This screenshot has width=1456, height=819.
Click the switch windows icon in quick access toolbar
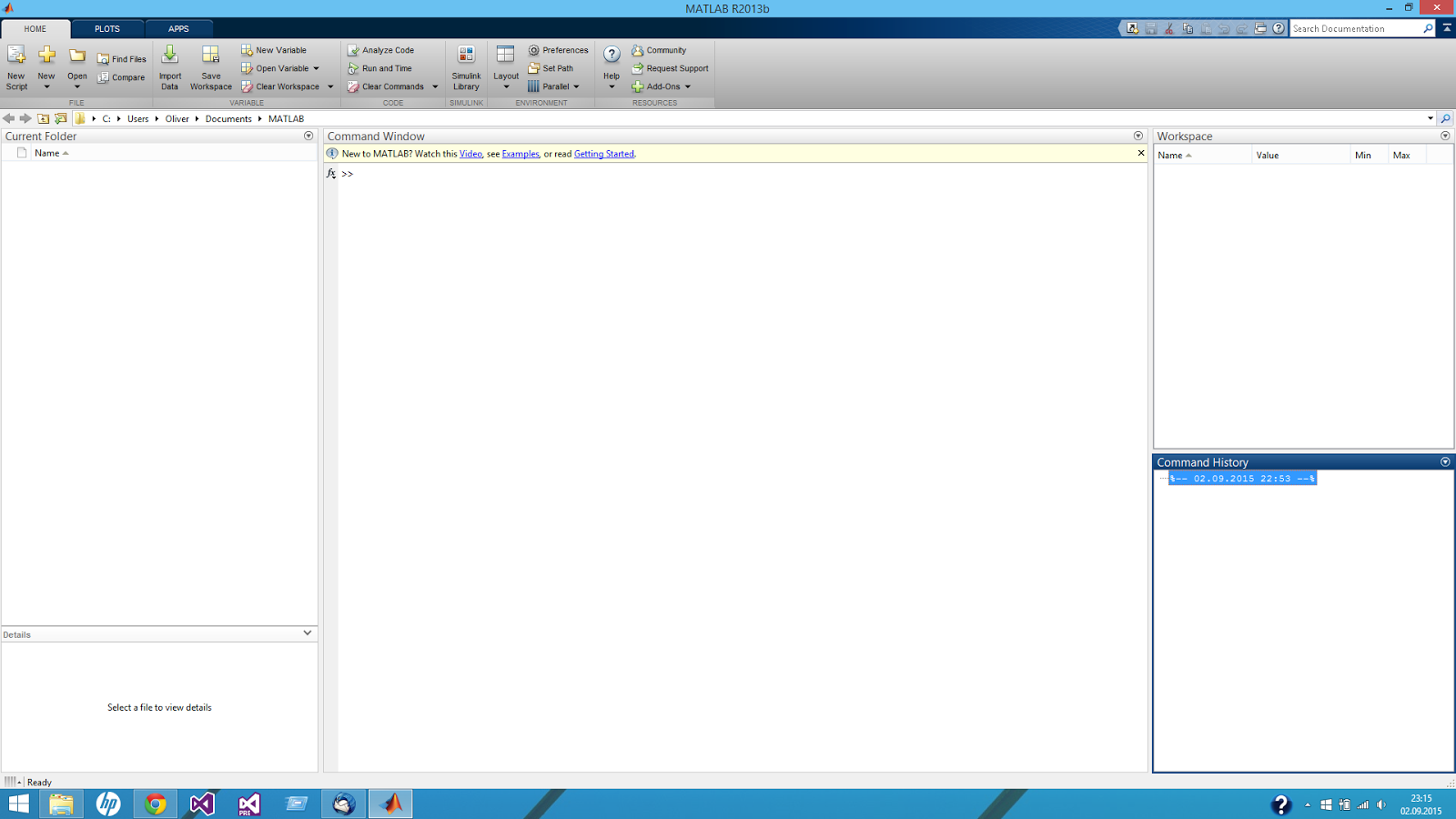tap(1260, 29)
